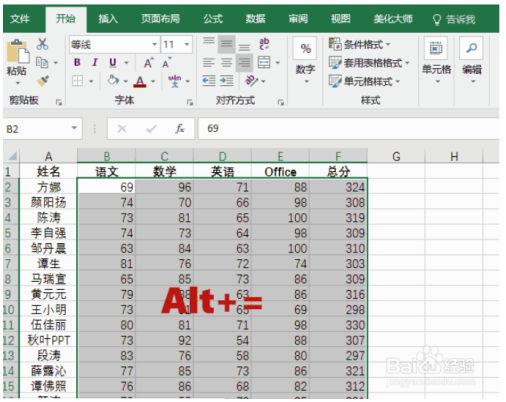This screenshot has height=402, width=506.
Task: Switch to the 公式 ribbon tab
Action: click(x=213, y=19)
